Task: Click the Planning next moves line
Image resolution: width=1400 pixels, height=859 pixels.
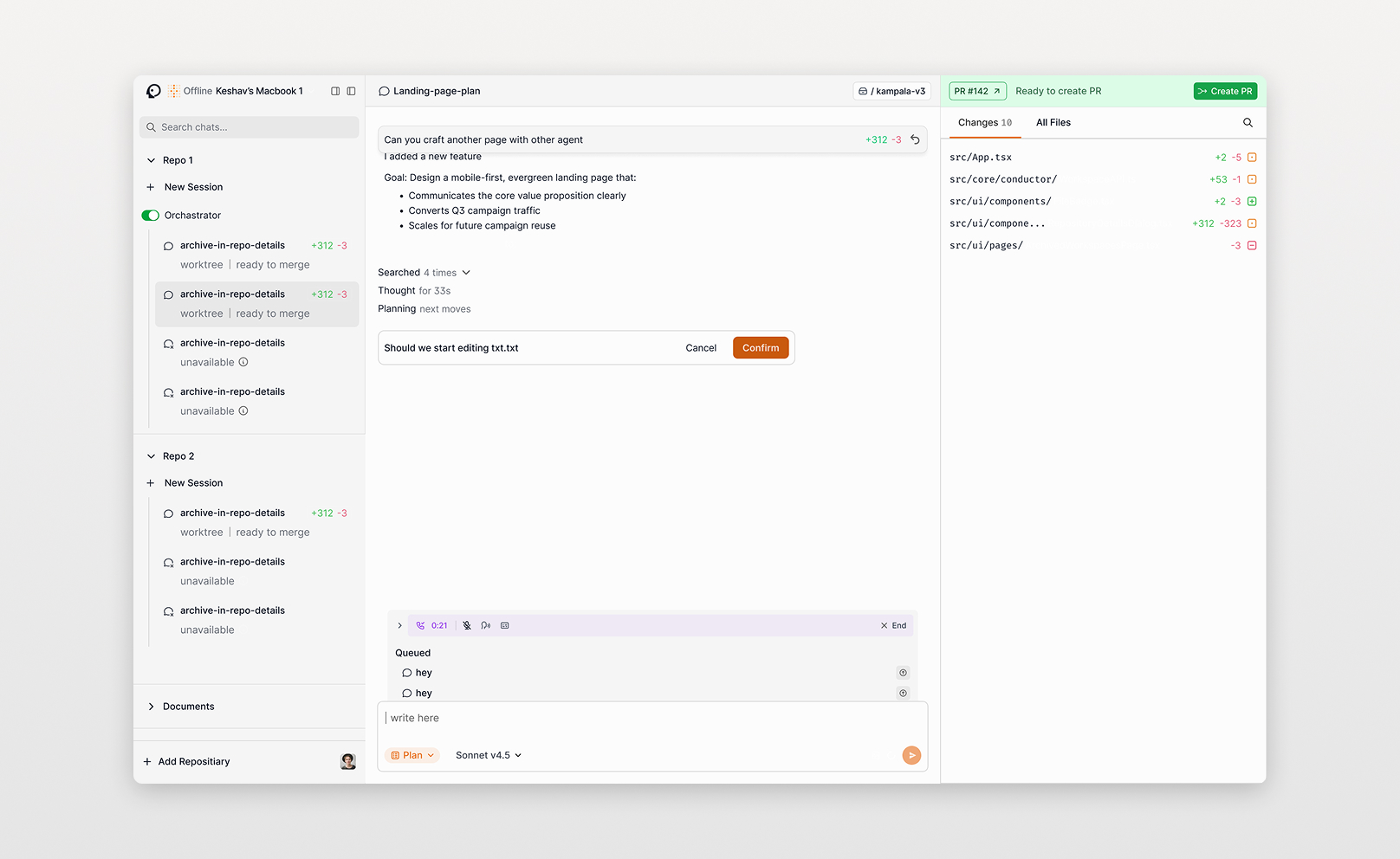Action: click(425, 309)
